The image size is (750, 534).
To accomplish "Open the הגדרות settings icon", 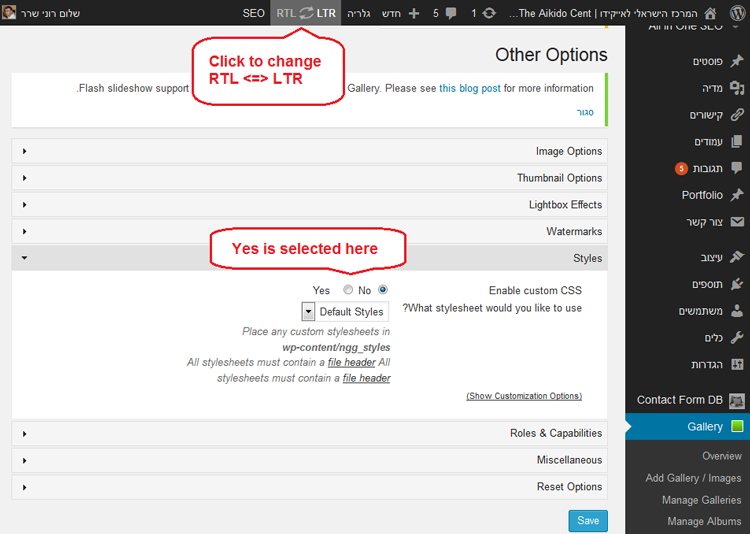I will coord(737,365).
